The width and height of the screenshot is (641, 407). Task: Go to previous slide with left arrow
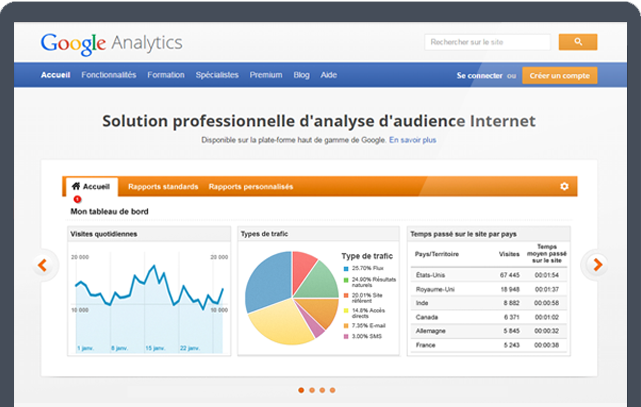43,265
